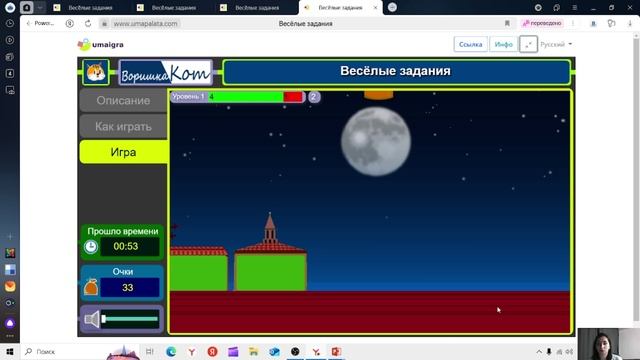Click the three dots at sidebar bottom
The image size is (640, 360).
point(10,336)
